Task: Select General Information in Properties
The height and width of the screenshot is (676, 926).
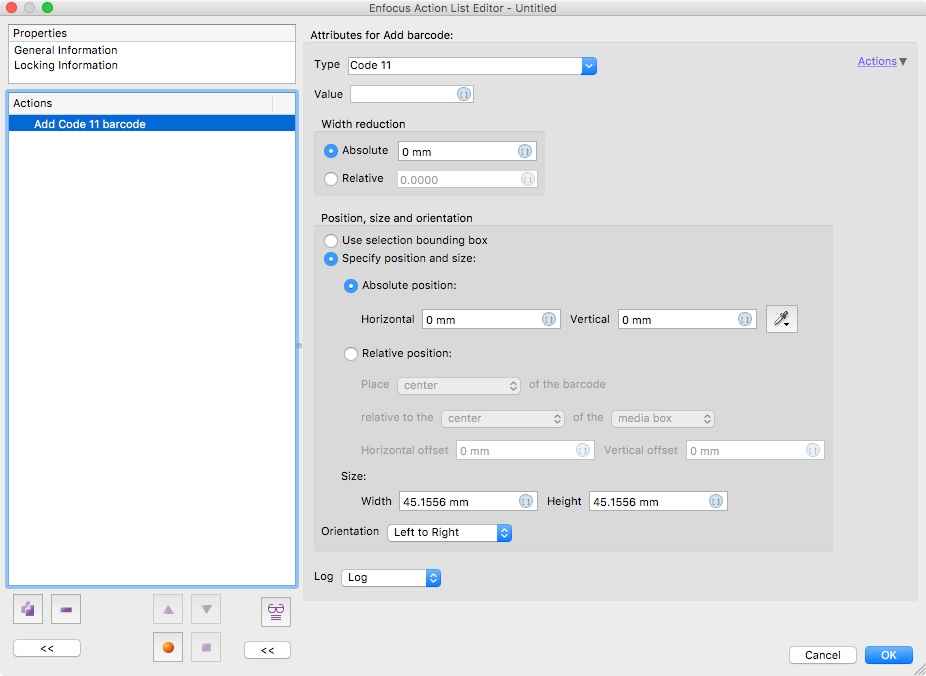Action: (66, 50)
